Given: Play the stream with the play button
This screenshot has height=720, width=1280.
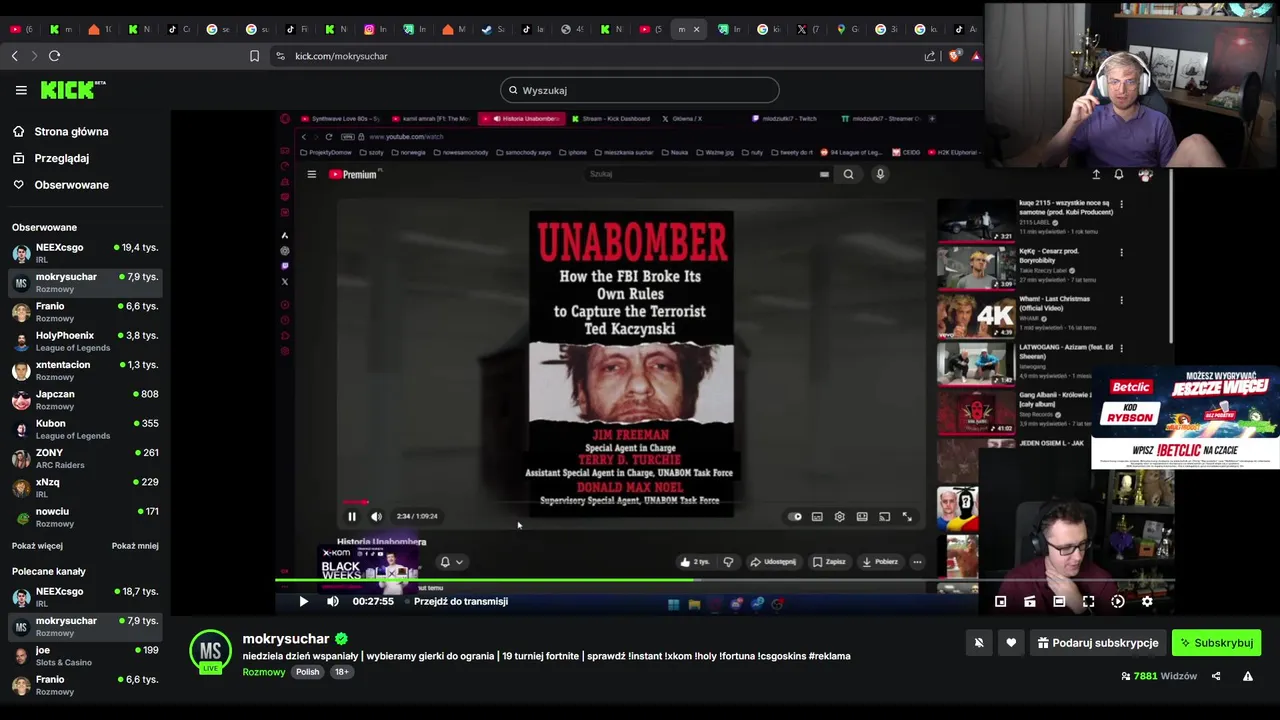Looking at the screenshot, I should (303, 601).
